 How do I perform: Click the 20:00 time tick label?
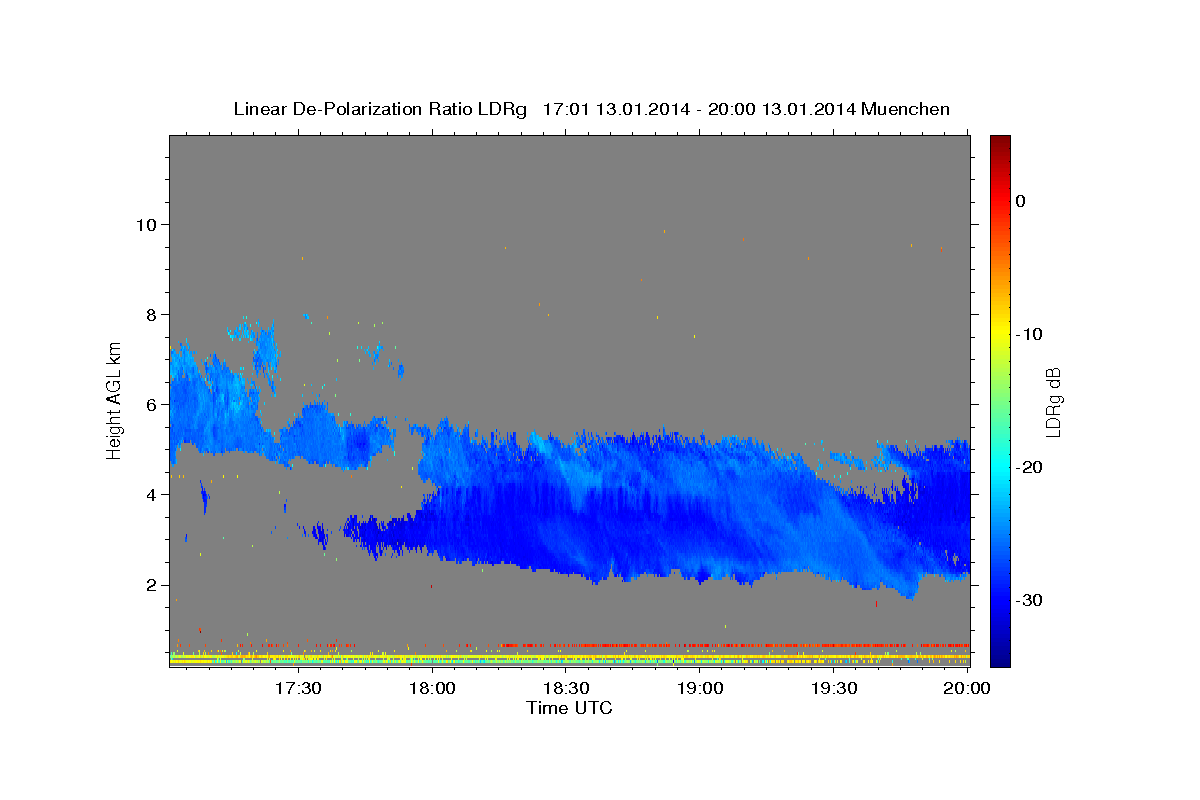tap(967, 688)
